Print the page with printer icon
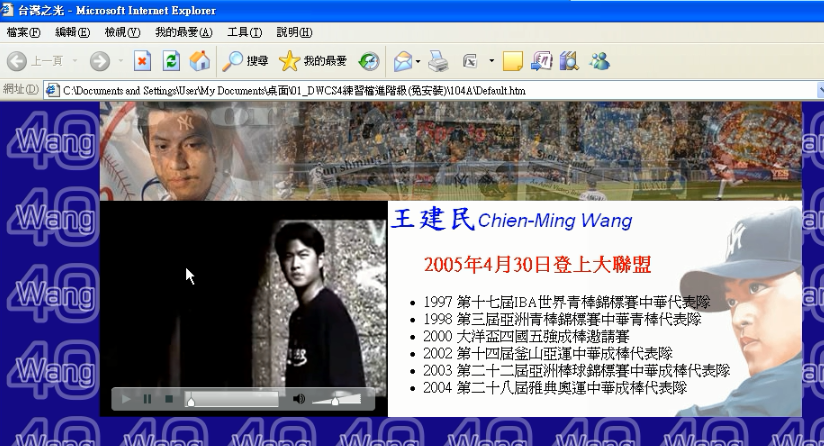Viewport: 824px width, 446px height. click(x=438, y=61)
